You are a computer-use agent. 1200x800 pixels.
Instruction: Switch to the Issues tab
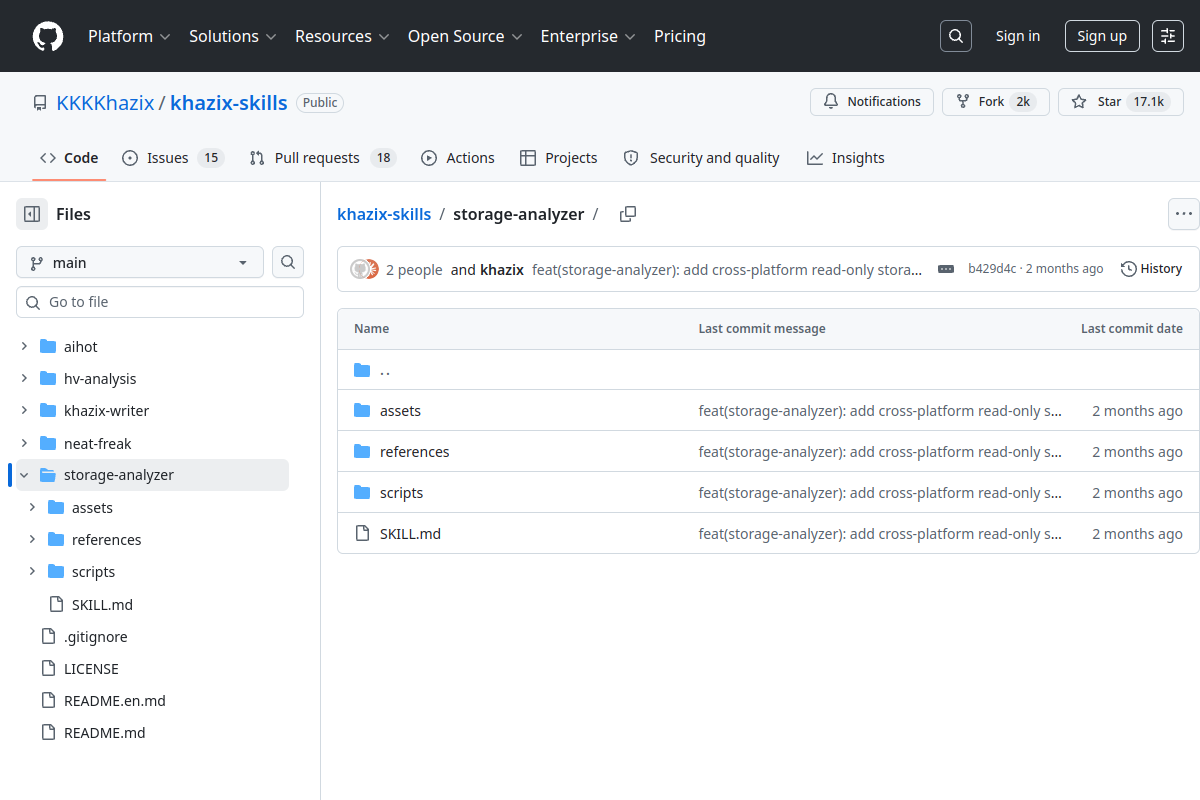tap(173, 158)
